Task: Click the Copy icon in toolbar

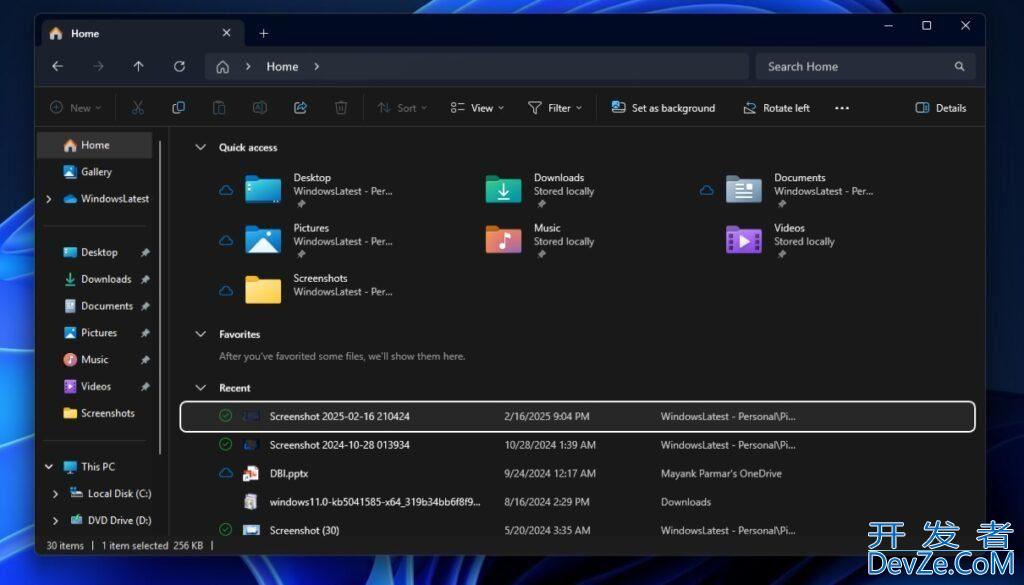Action: pos(178,108)
